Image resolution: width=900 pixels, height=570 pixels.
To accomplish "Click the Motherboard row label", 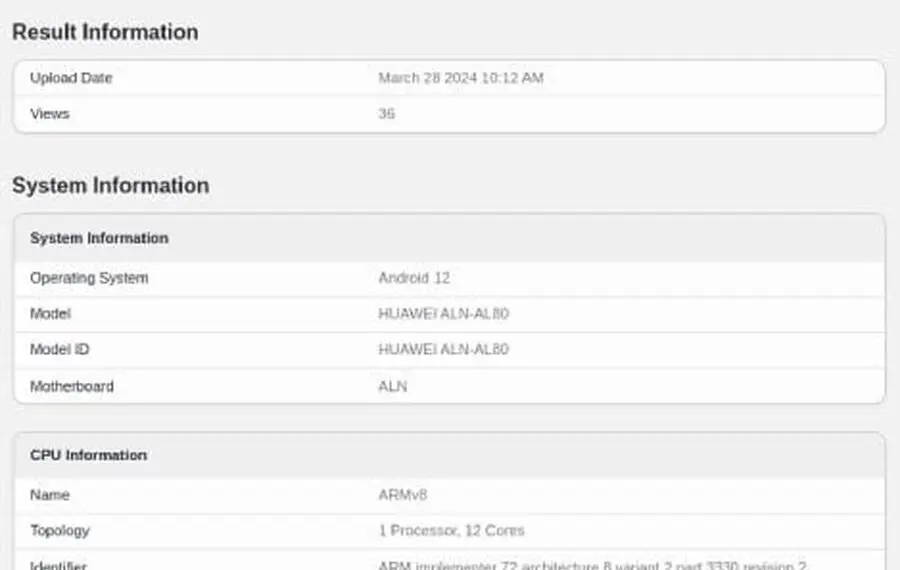I will point(72,386).
